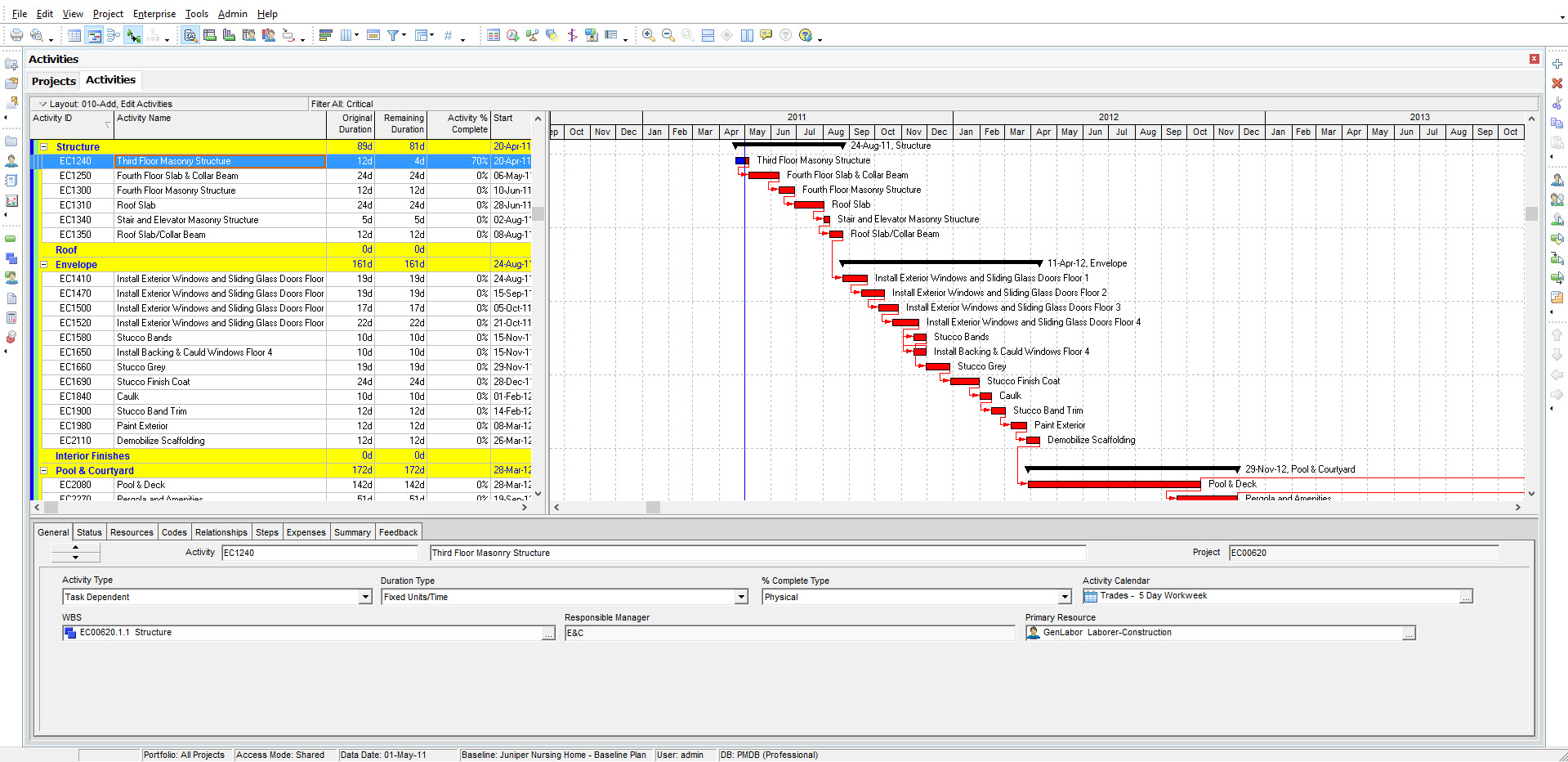Expand the Layout 010-Add options arrow
The height and width of the screenshot is (762, 1568).
tap(43, 104)
